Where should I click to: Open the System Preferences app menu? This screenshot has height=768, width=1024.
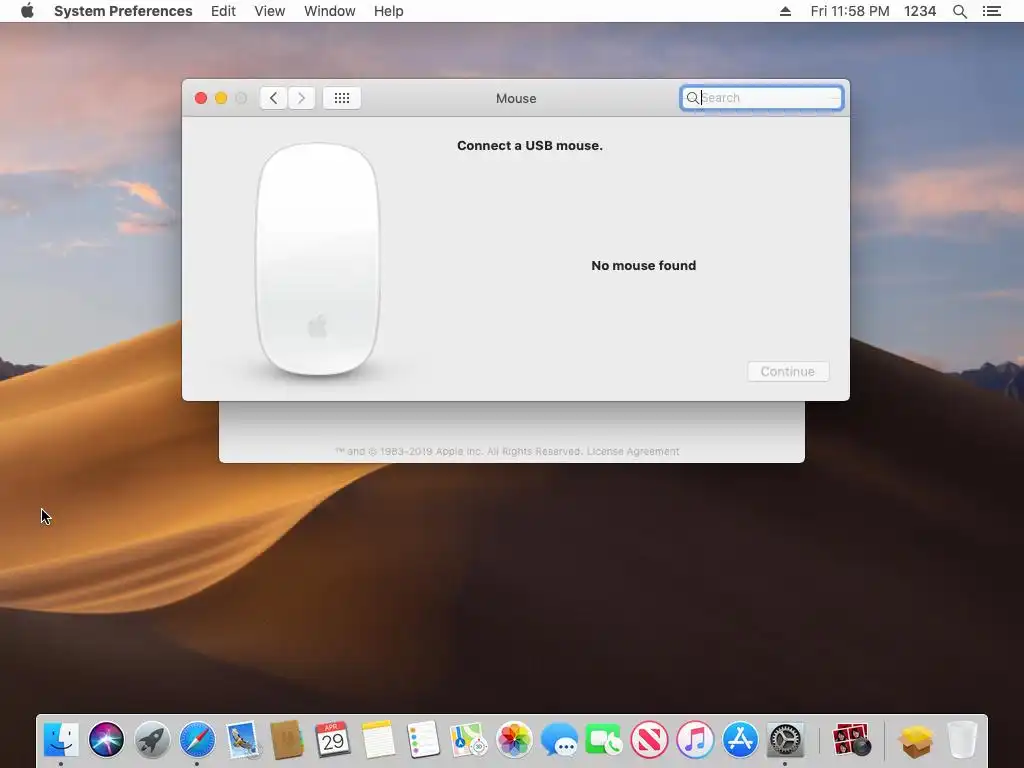click(123, 11)
